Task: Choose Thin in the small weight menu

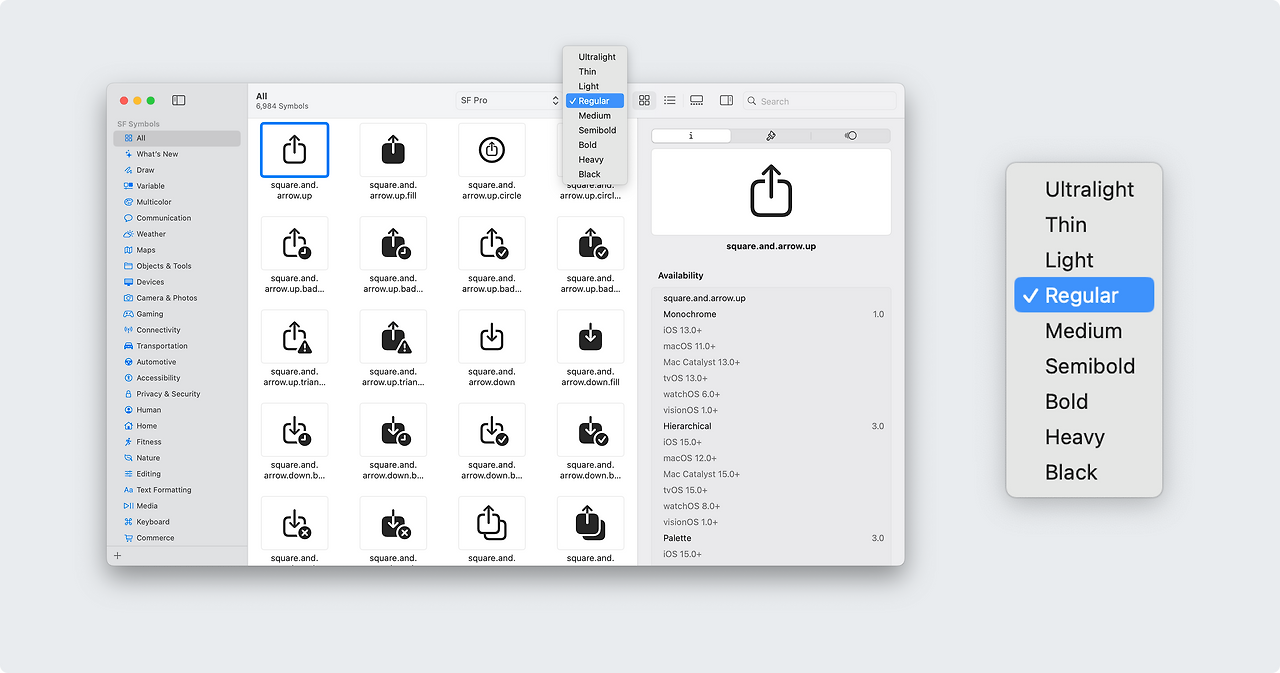Action: tap(595, 72)
